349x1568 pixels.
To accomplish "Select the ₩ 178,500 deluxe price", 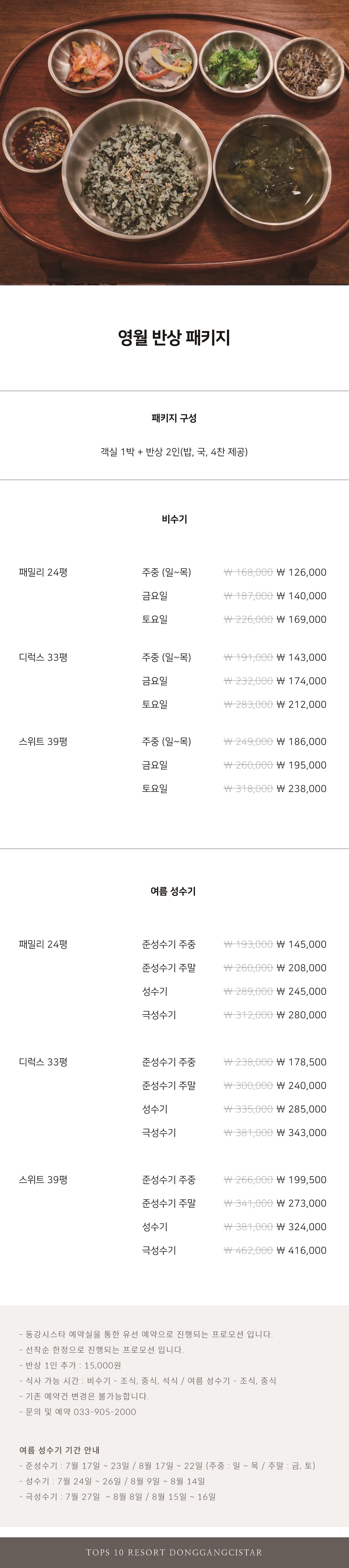I will tap(302, 1062).
